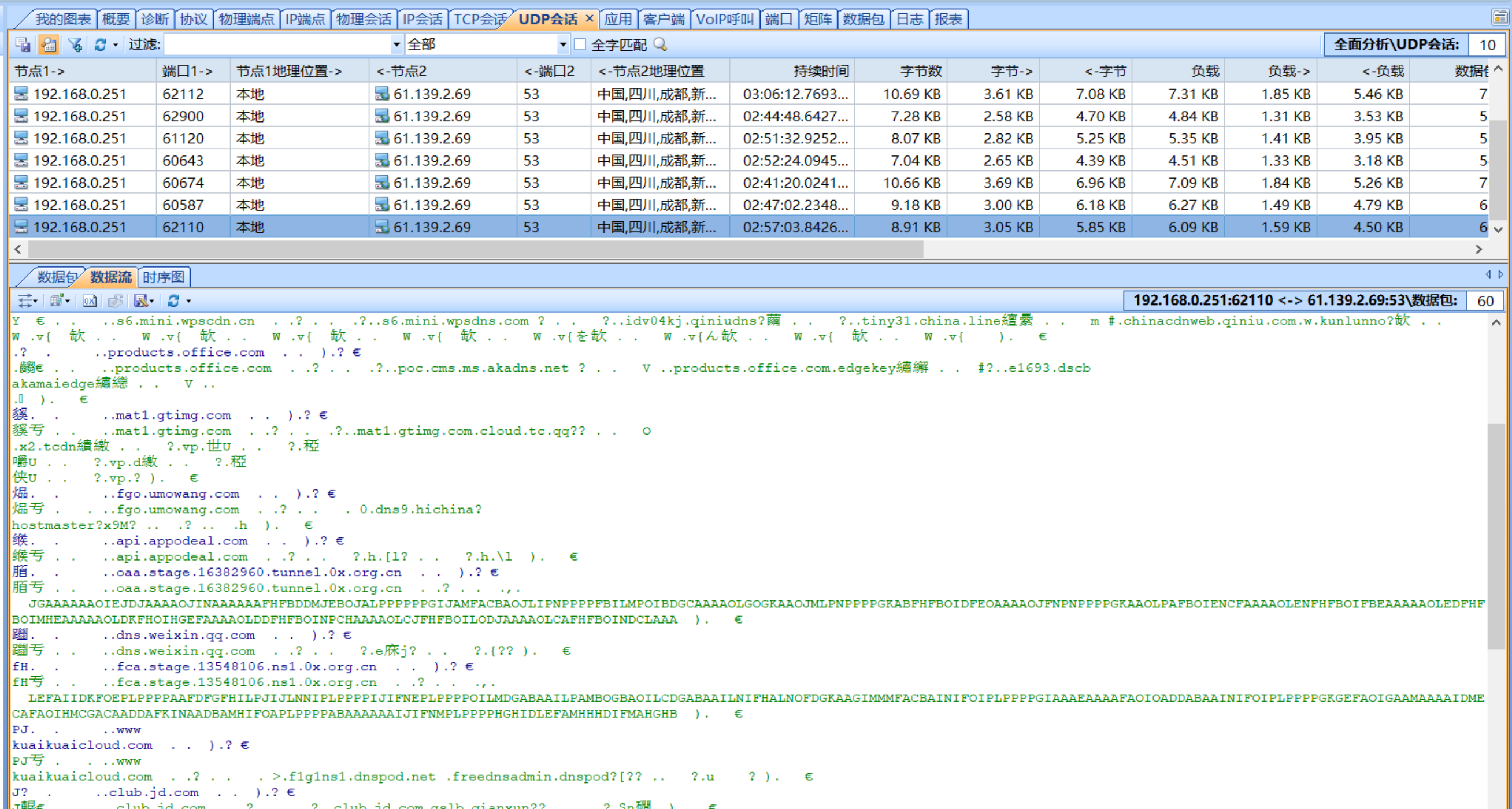The height and width of the screenshot is (809, 1512).
Task: Click the window layout icon at top-right corner
Action: (x=1499, y=17)
